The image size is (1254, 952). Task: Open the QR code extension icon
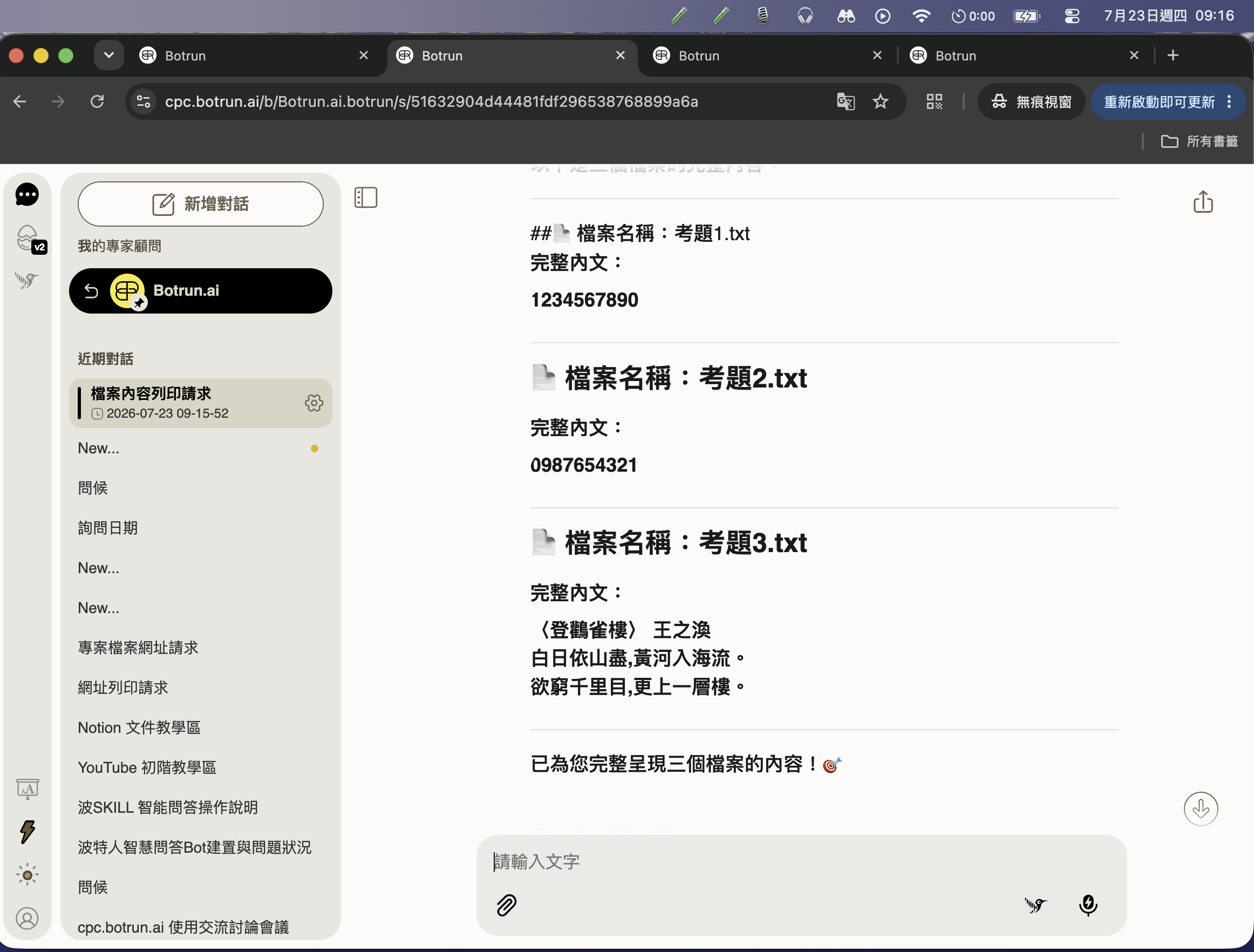[x=933, y=101]
